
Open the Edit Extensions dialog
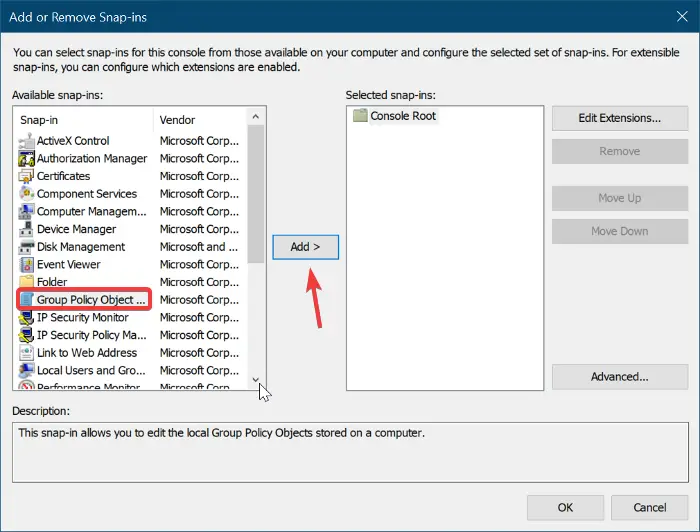[620, 118]
